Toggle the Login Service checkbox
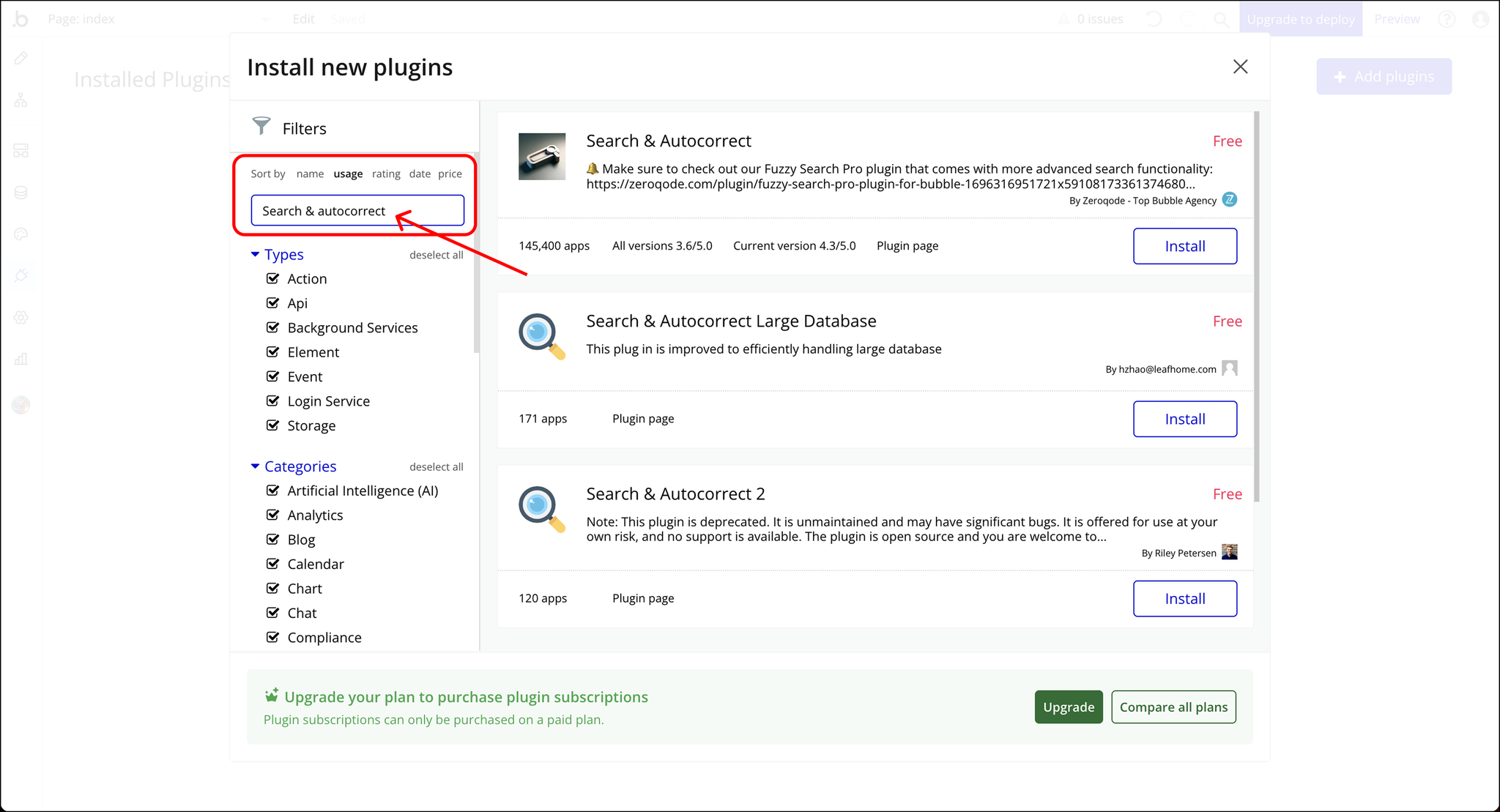Image resolution: width=1500 pixels, height=812 pixels. [x=273, y=401]
